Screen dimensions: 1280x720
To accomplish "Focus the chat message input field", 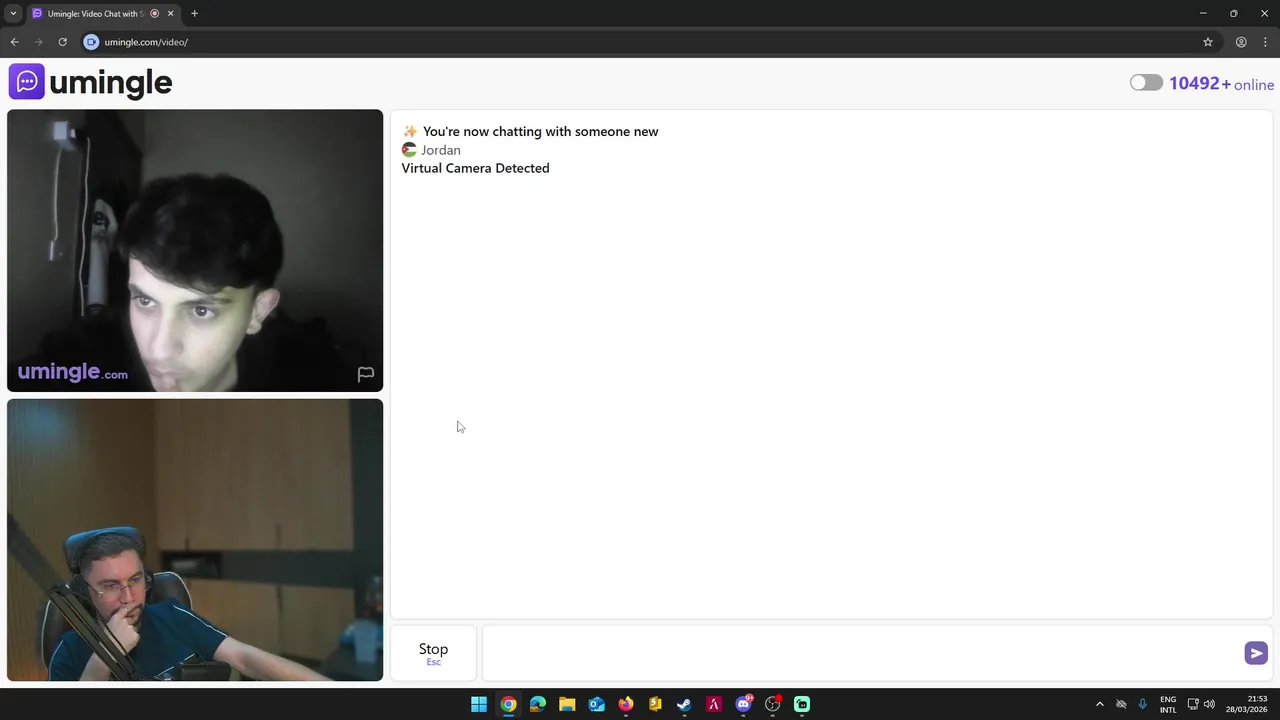I will pos(862,653).
